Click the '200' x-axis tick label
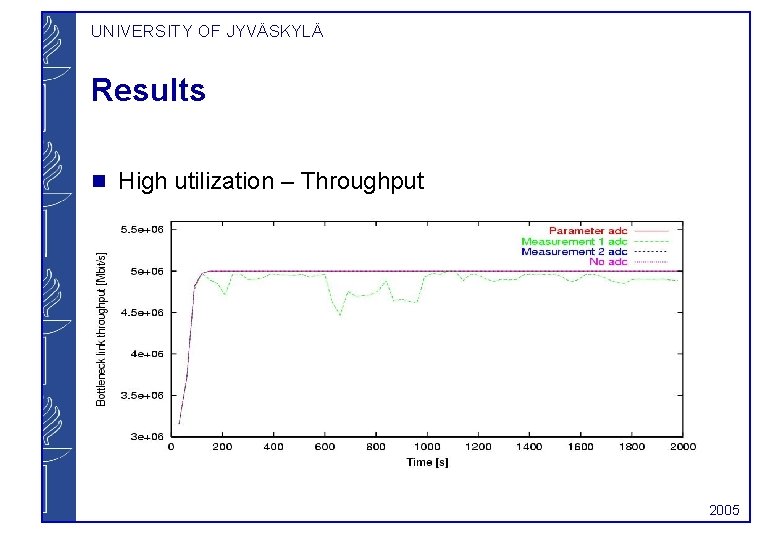780x540 pixels. tap(222, 447)
